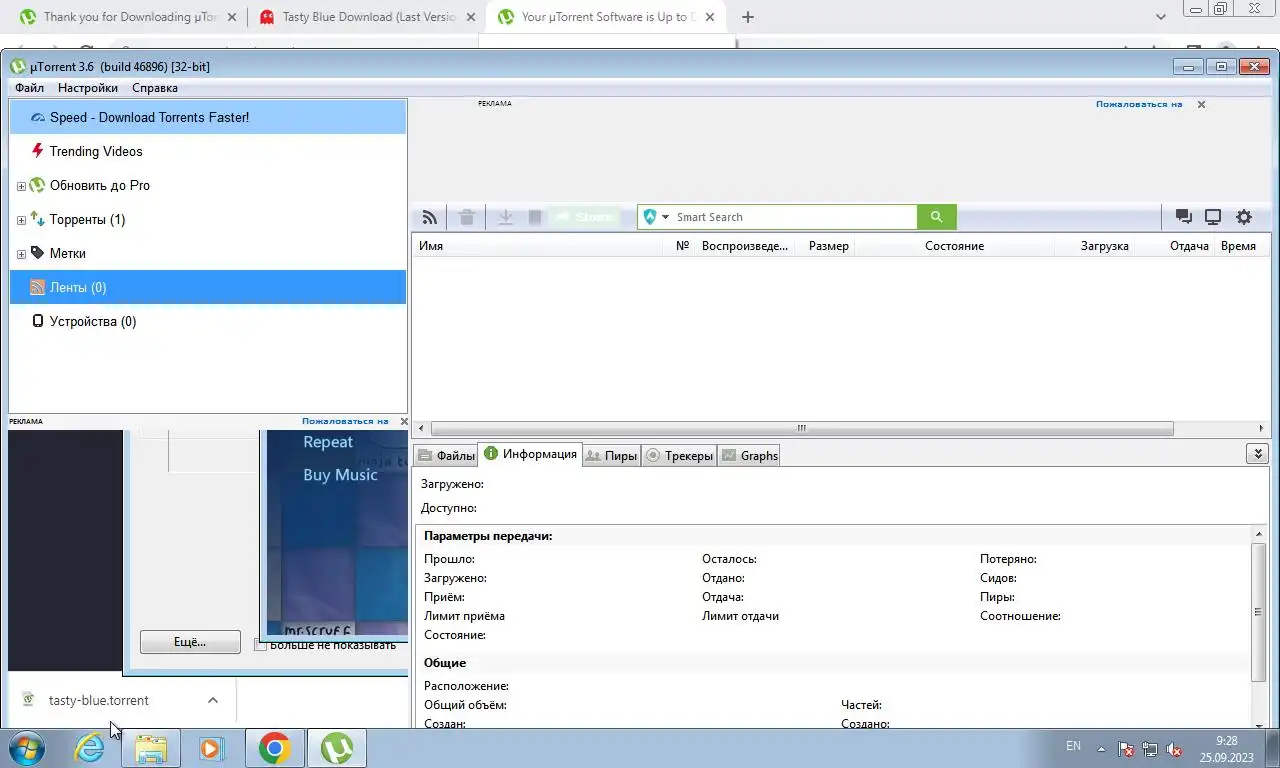Click the green magnifier search button
This screenshot has width=1280, height=768.
937,217
